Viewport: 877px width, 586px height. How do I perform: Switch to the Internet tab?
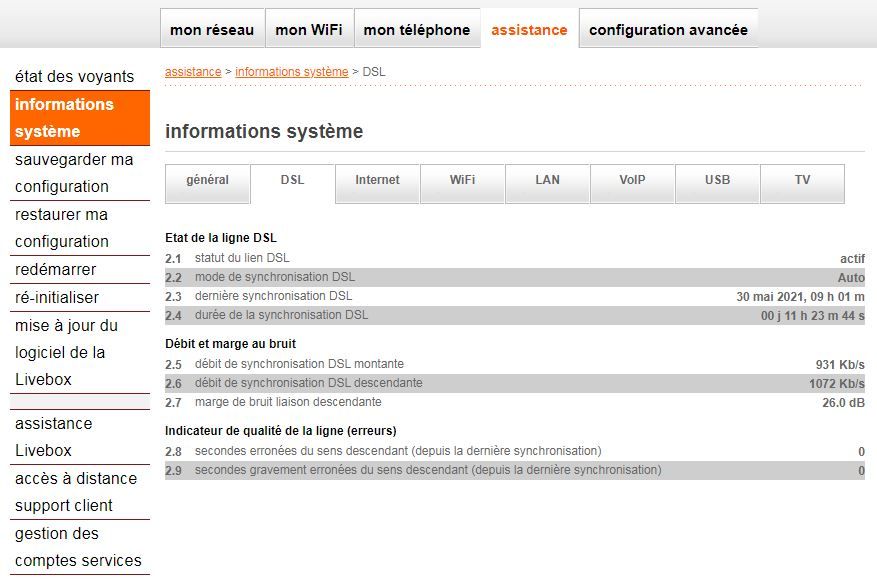pyautogui.click(x=376, y=183)
